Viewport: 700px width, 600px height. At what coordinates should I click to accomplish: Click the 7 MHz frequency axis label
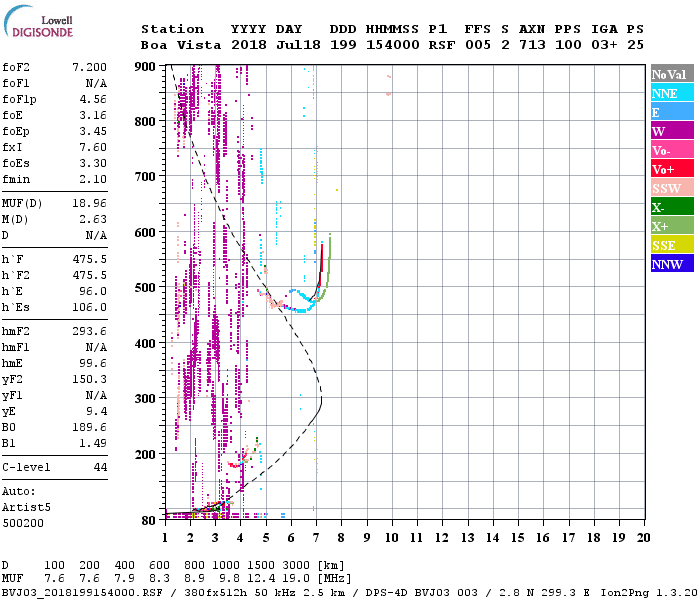pyautogui.click(x=316, y=538)
